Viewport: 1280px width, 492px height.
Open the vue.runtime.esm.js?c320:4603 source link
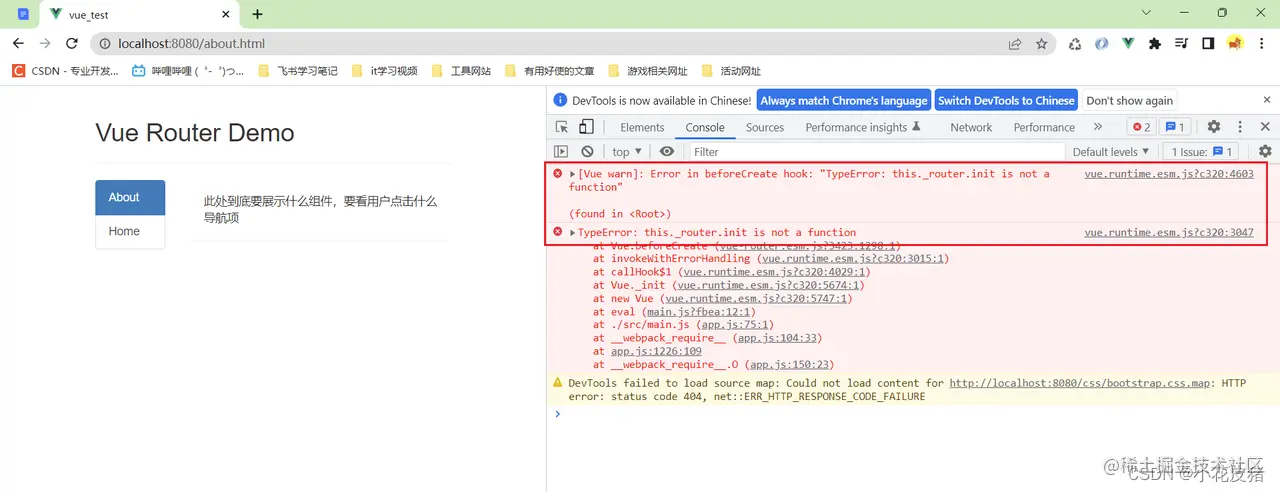pyautogui.click(x=1169, y=174)
